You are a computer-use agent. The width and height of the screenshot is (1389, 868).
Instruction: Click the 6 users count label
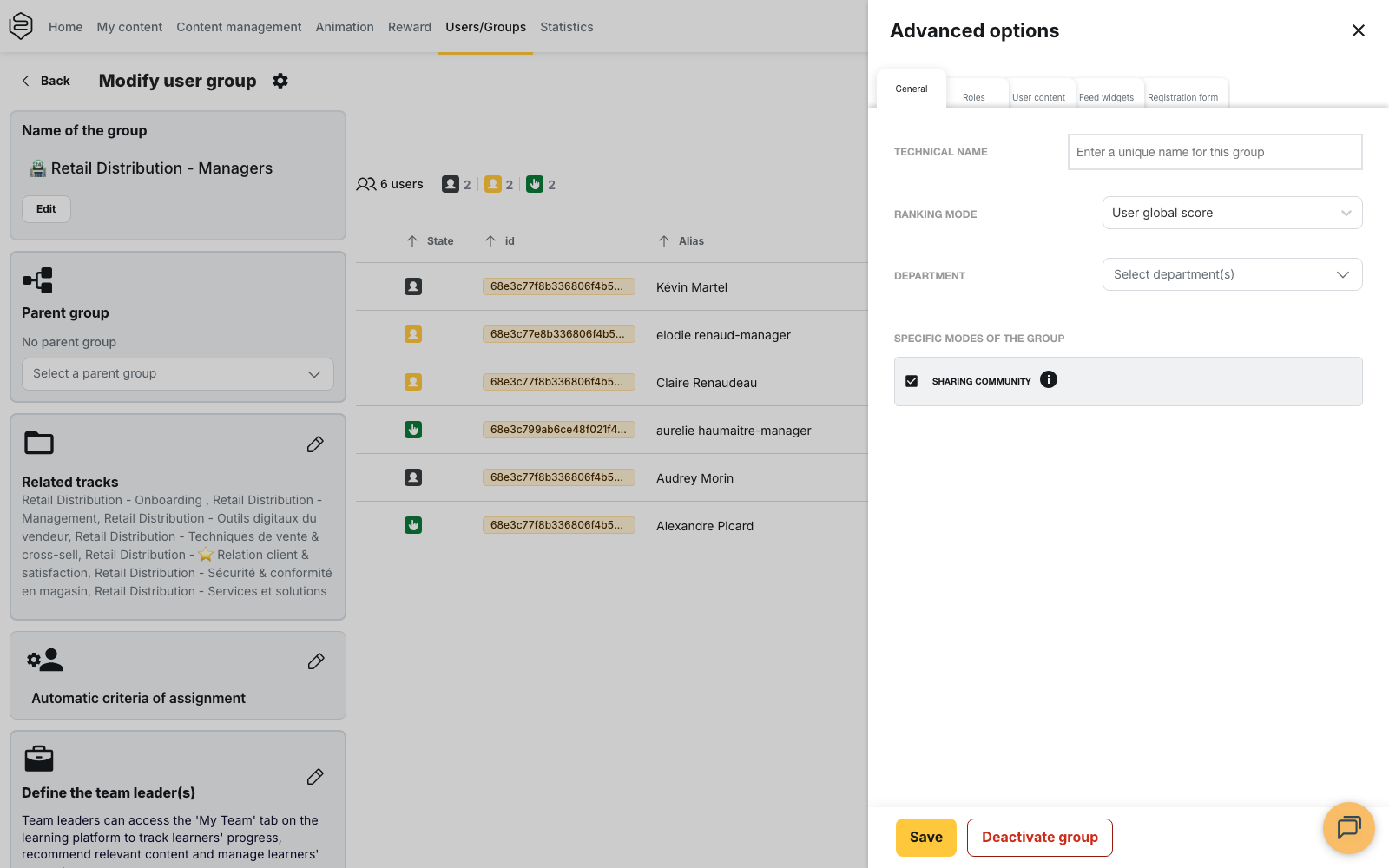pos(390,184)
